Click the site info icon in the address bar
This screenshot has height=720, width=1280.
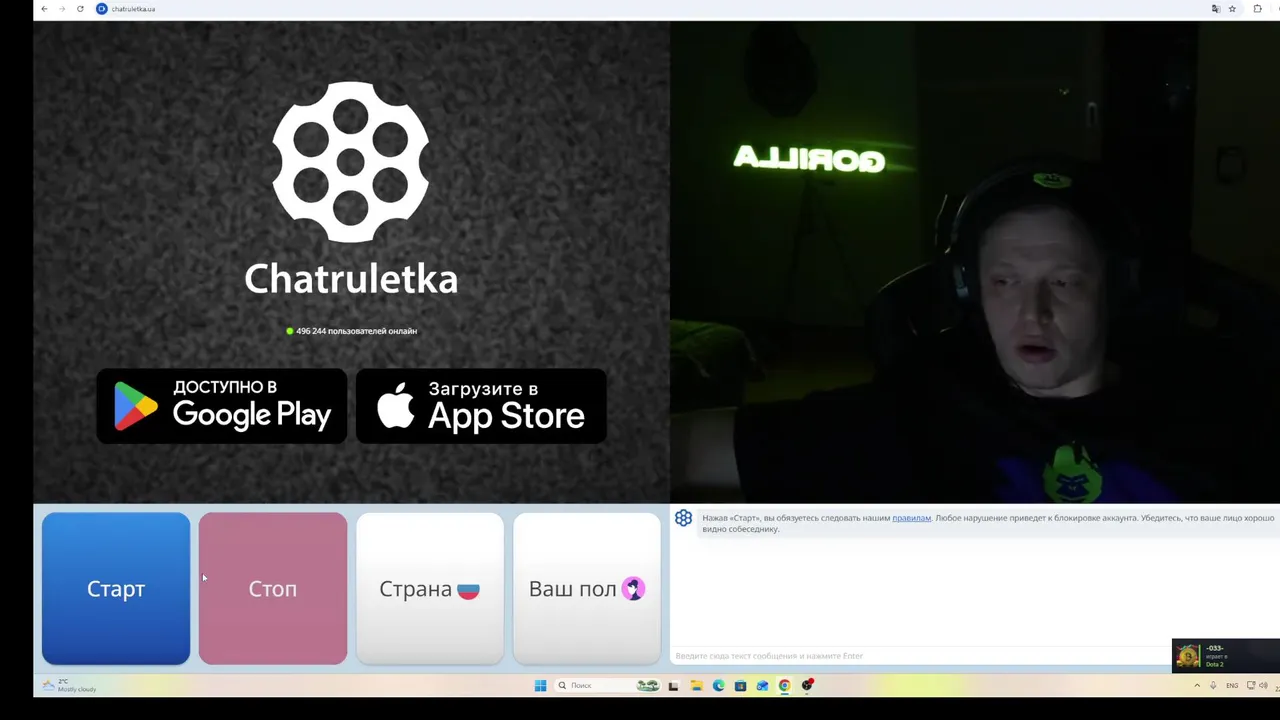click(x=101, y=9)
